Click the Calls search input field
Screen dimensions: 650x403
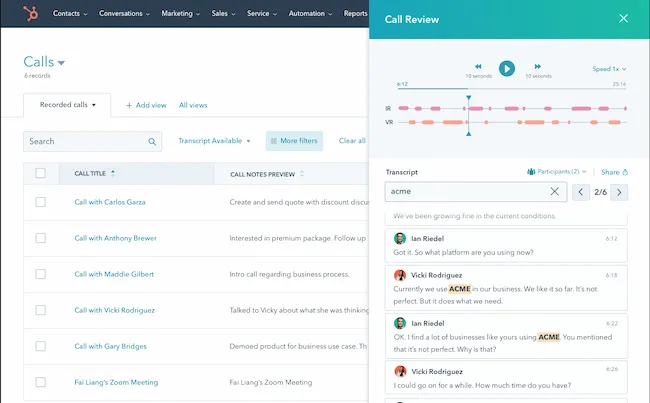92,141
